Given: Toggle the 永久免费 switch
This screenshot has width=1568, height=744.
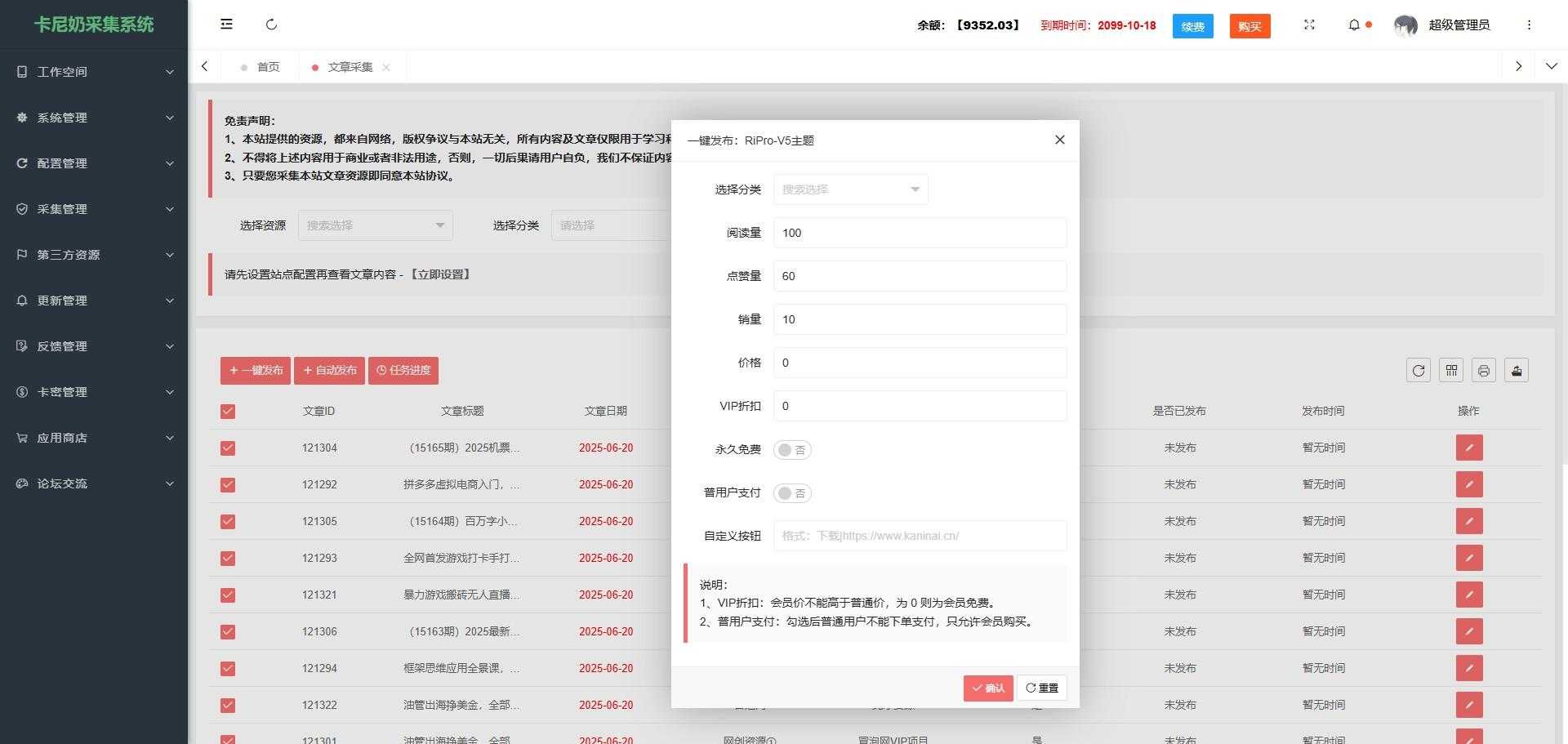Looking at the screenshot, I should pyautogui.click(x=792, y=450).
